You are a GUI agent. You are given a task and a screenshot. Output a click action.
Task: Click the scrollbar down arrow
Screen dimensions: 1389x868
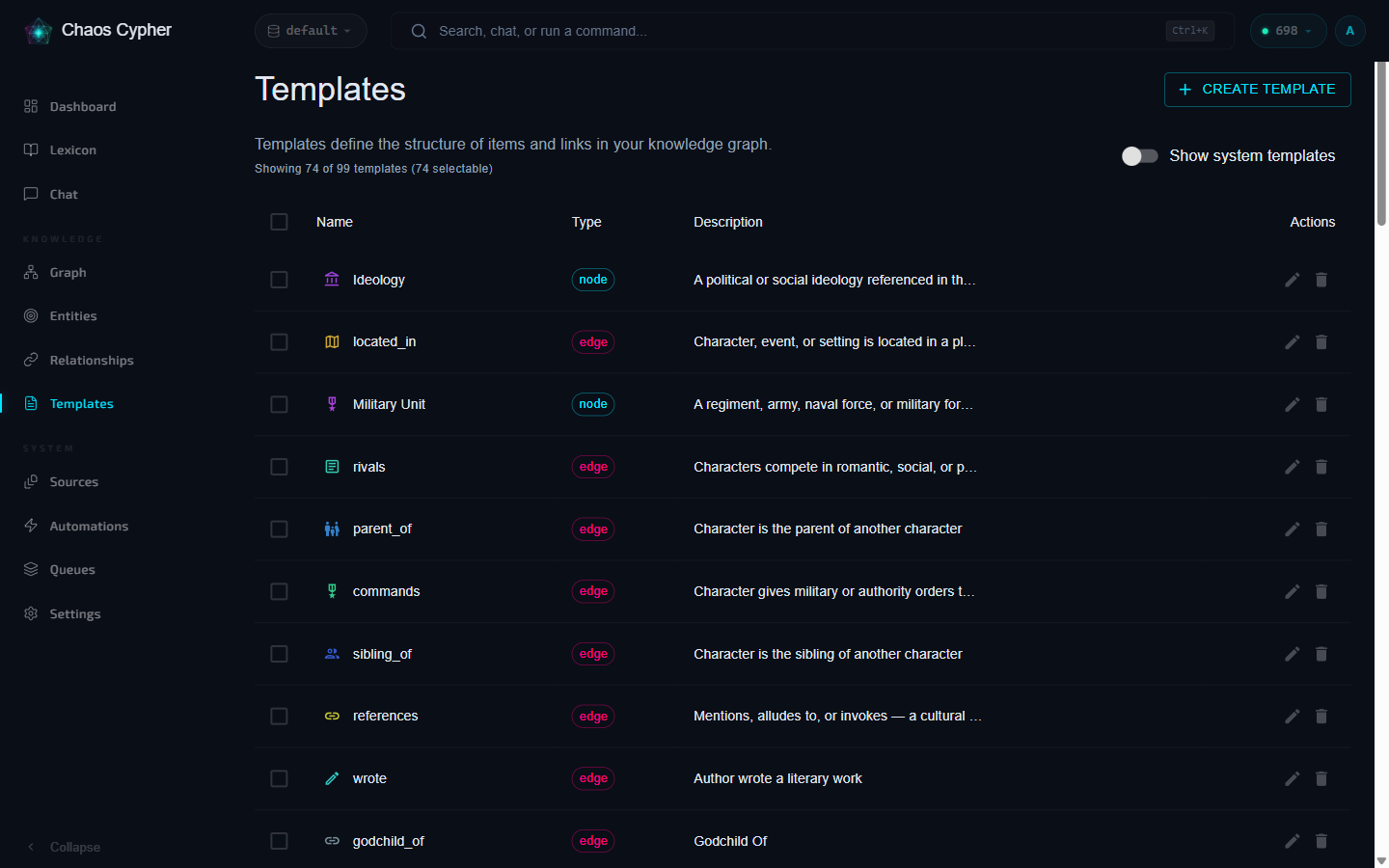click(x=1381, y=860)
